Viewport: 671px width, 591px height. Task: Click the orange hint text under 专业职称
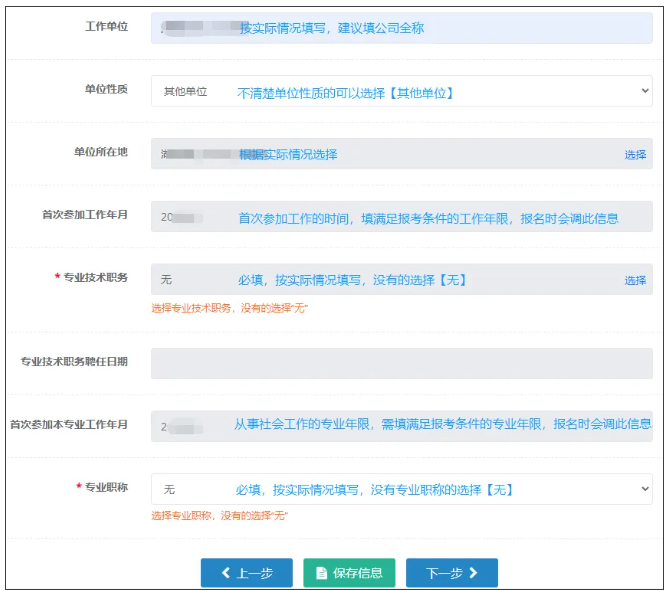tap(219, 515)
